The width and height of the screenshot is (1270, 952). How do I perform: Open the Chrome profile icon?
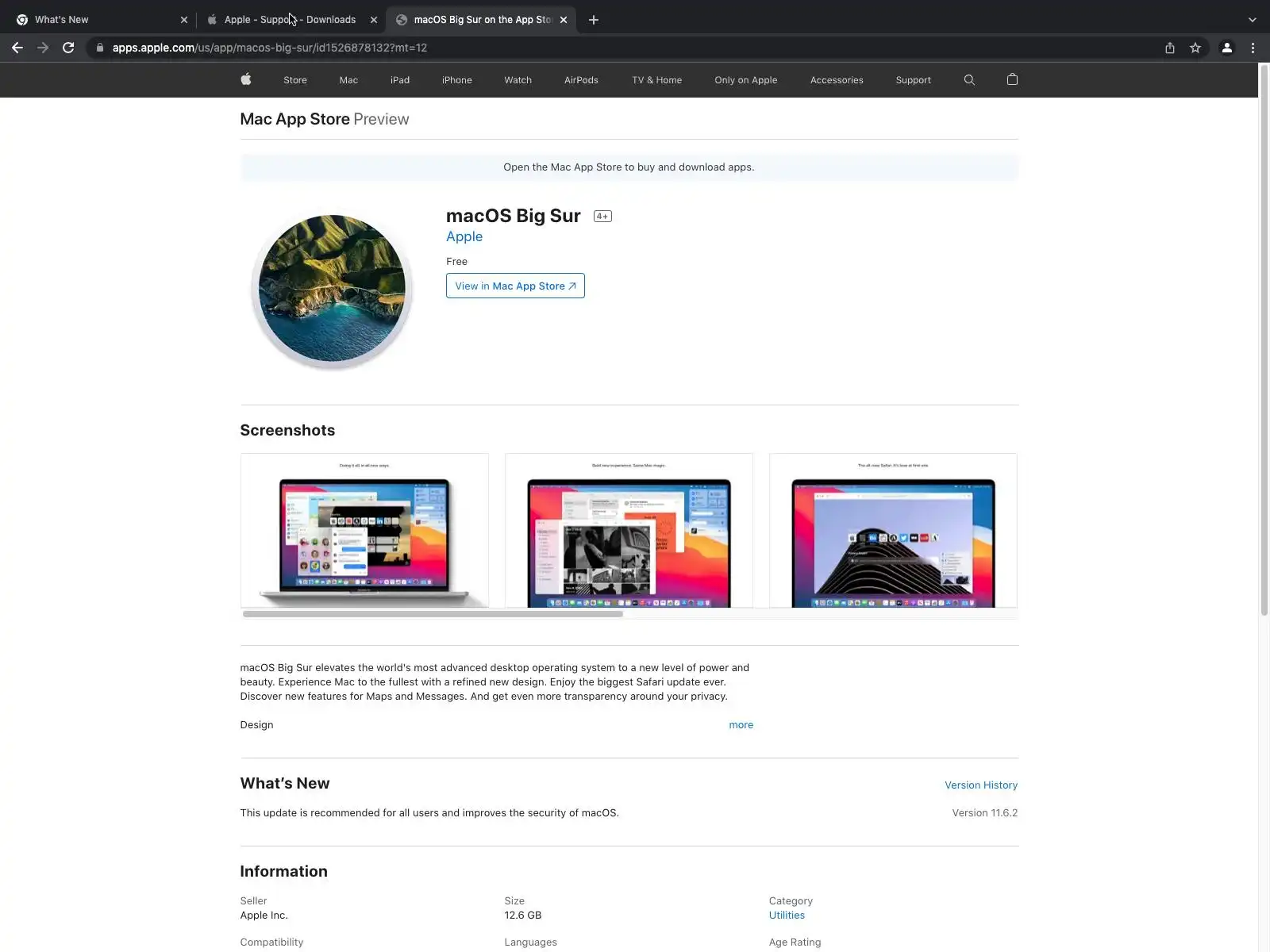(x=1226, y=48)
